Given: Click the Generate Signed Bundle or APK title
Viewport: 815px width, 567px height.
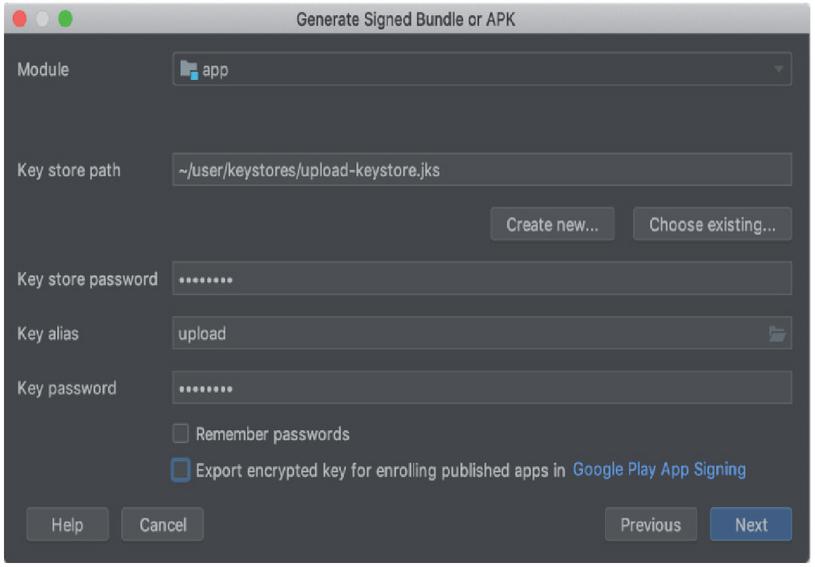Looking at the screenshot, I should 405,20.
